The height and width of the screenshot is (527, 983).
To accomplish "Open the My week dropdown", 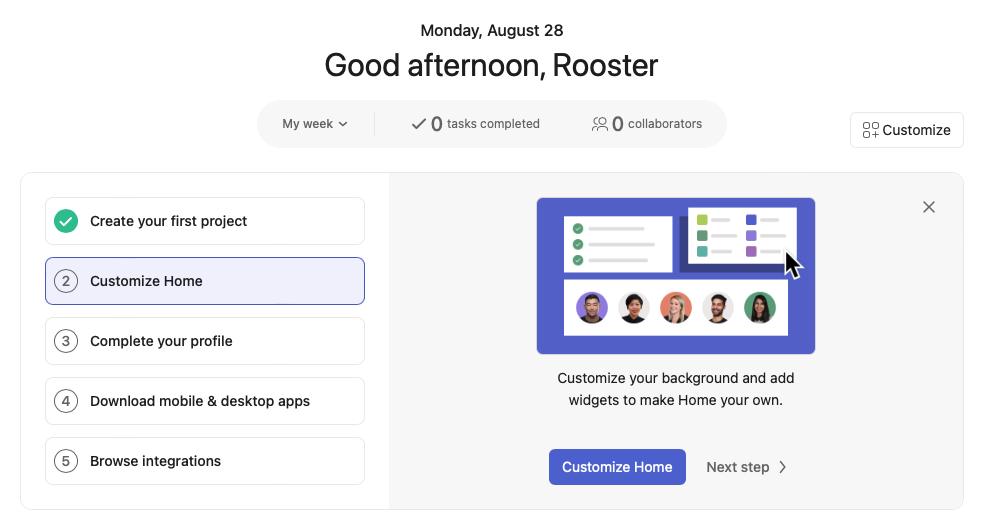I will pyautogui.click(x=314, y=124).
